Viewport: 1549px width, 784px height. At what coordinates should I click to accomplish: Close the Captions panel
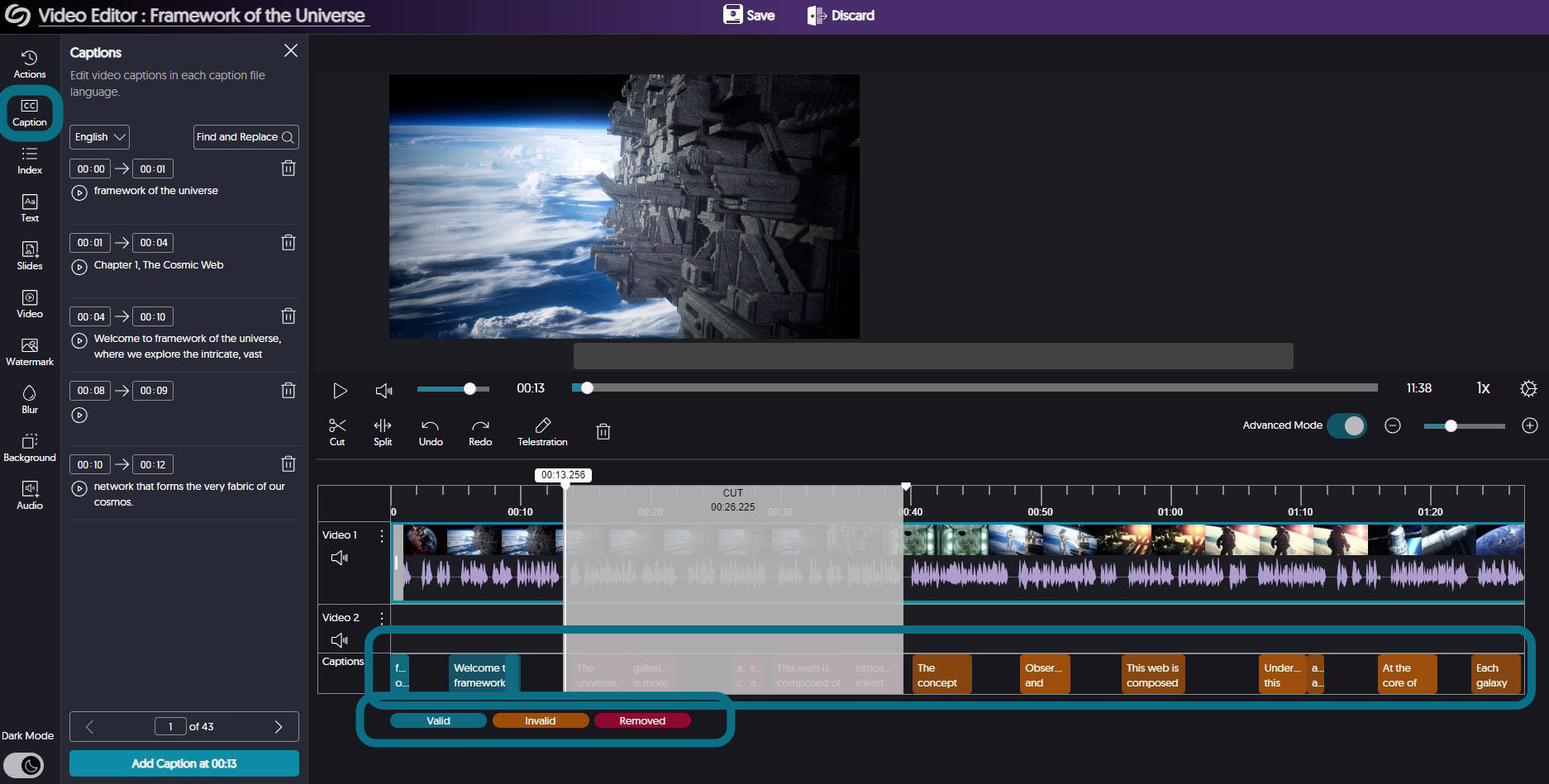click(291, 50)
